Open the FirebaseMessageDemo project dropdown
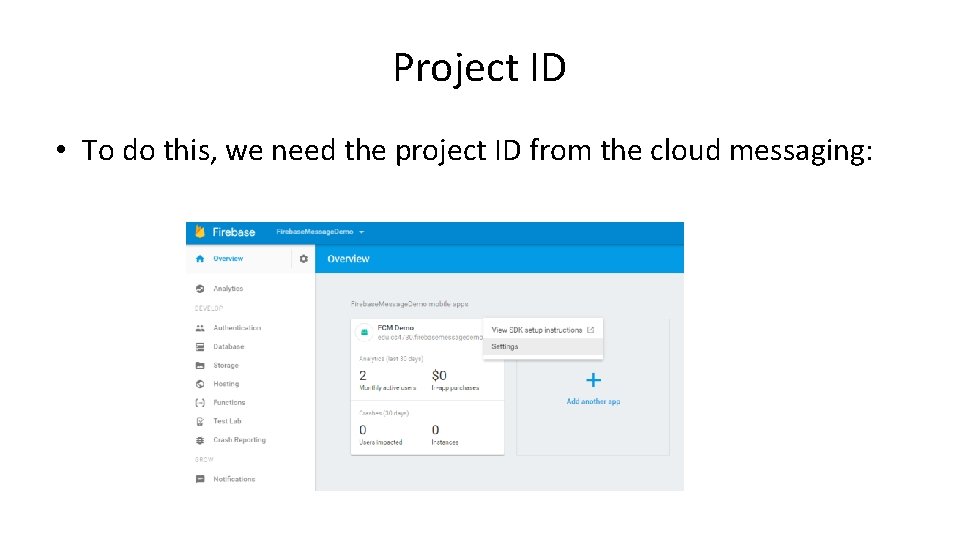960x540 pixels. pyautogui.click(x=320, y=232)
